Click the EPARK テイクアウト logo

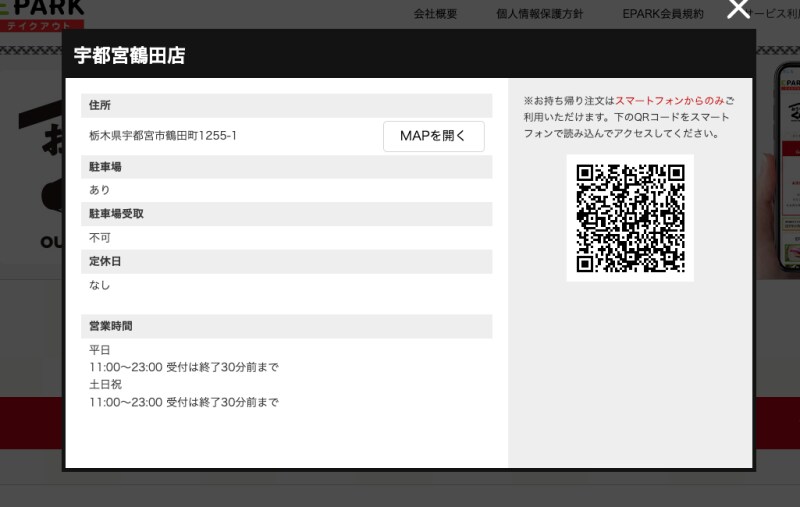(x=42, y=15)
